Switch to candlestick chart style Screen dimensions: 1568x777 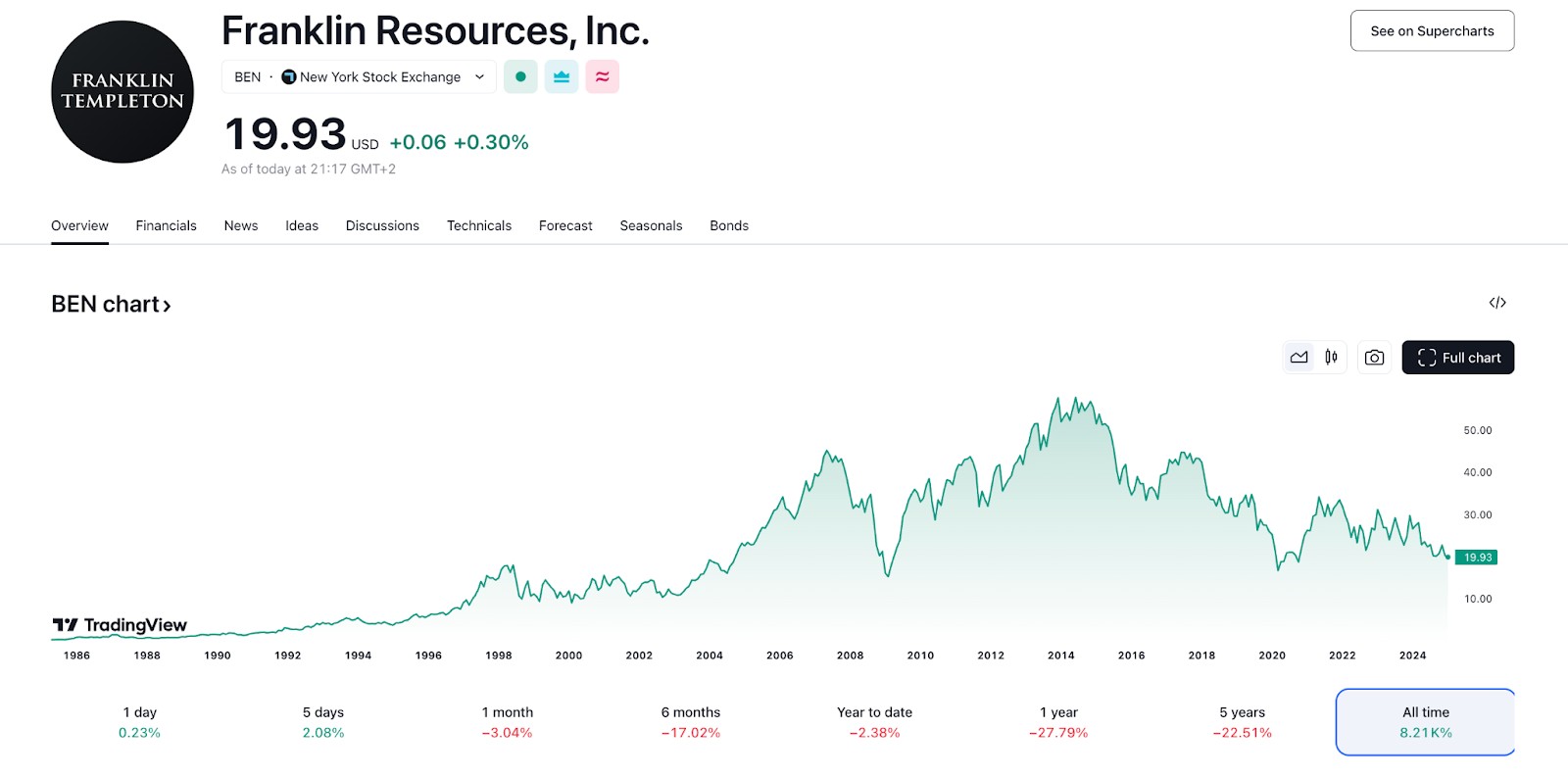tap(1331, 358)
